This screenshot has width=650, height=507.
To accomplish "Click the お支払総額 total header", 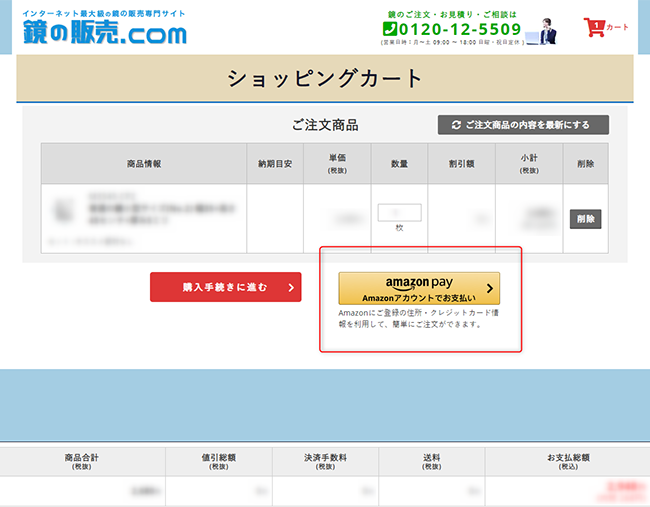I will coord(568,461).
